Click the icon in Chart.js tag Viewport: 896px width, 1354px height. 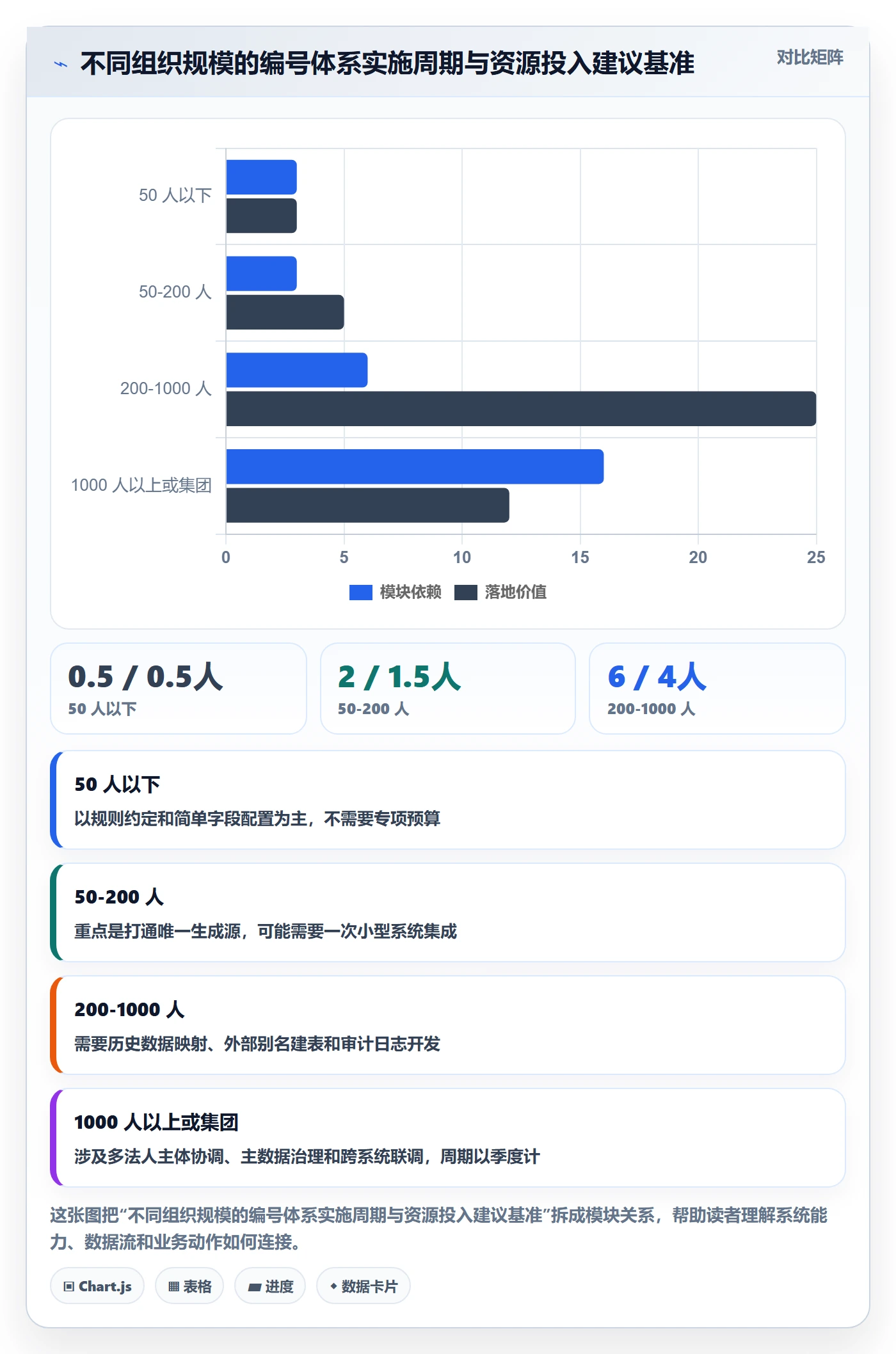(69, 1286)
